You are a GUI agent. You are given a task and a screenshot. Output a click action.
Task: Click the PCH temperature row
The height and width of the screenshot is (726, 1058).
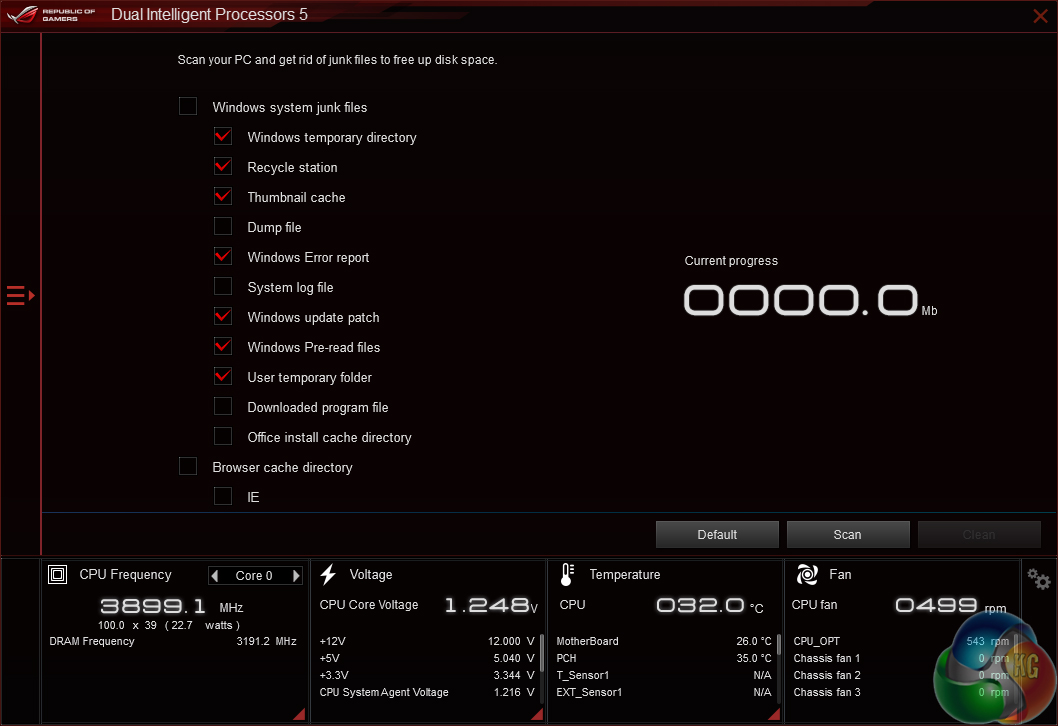pos(663,658)
